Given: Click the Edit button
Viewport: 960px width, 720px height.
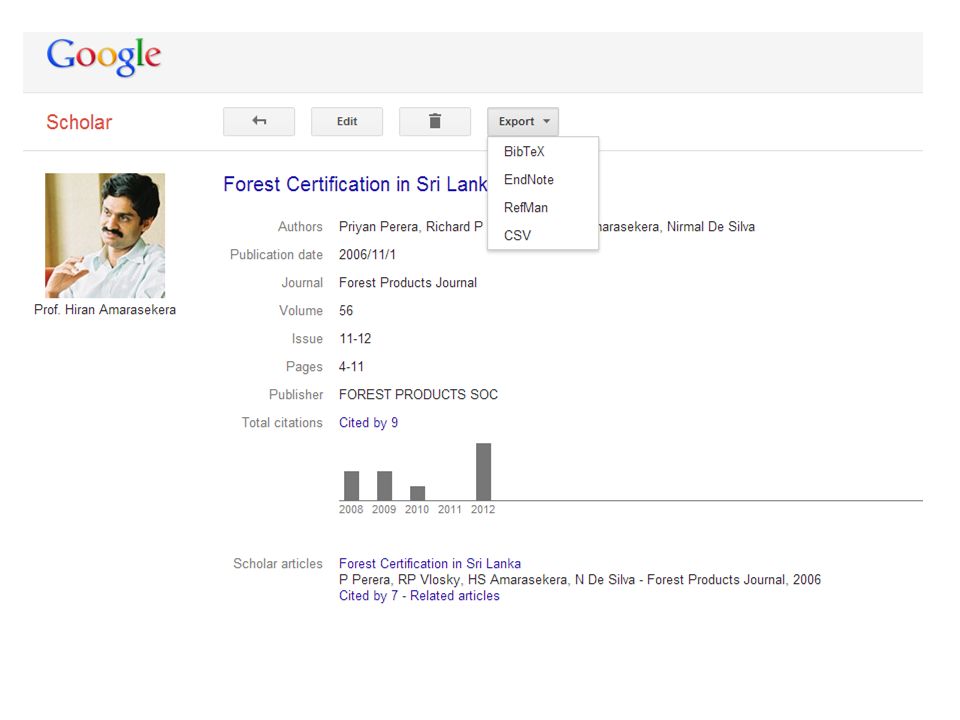Looking at the screenshot, I should [347, 121].
